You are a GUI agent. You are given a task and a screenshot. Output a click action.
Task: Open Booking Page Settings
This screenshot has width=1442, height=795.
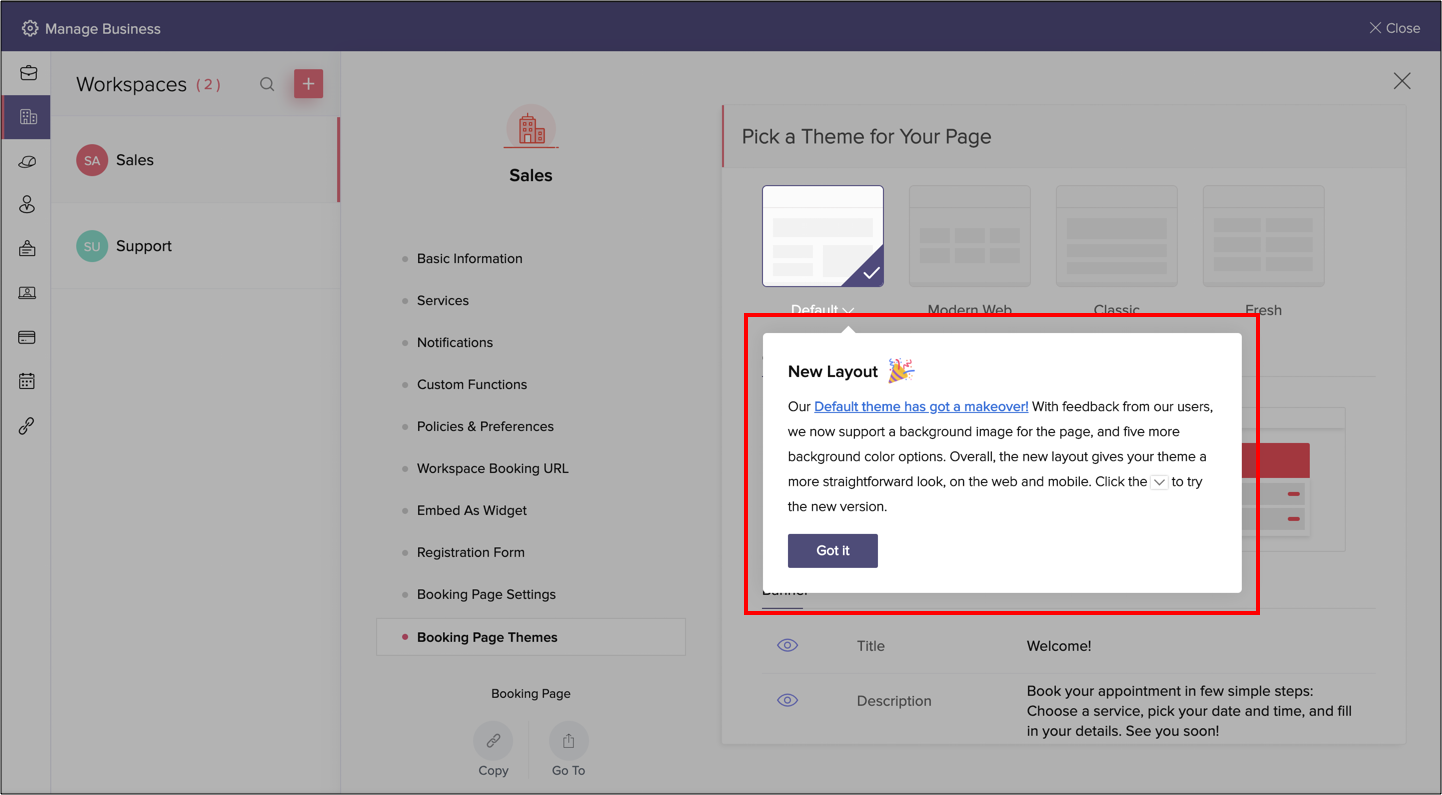tap(486, 594)
